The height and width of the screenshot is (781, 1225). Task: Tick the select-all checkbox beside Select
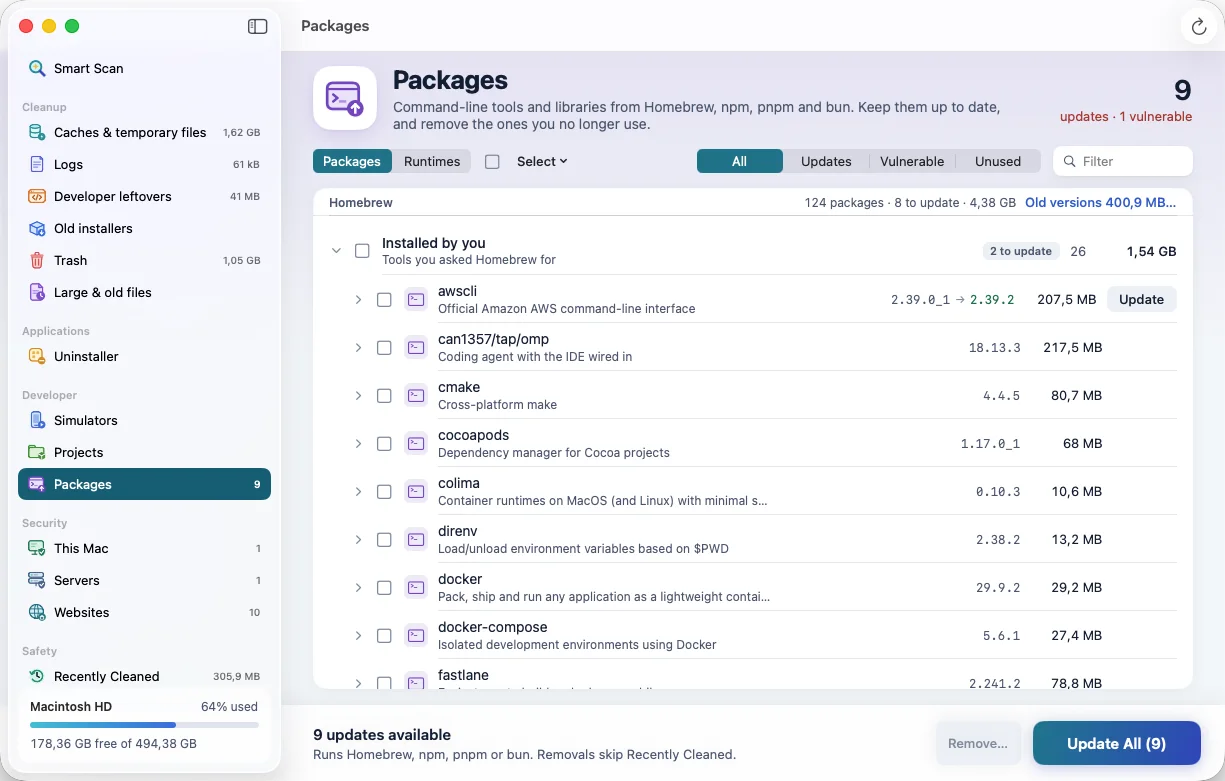click(492, 161)
